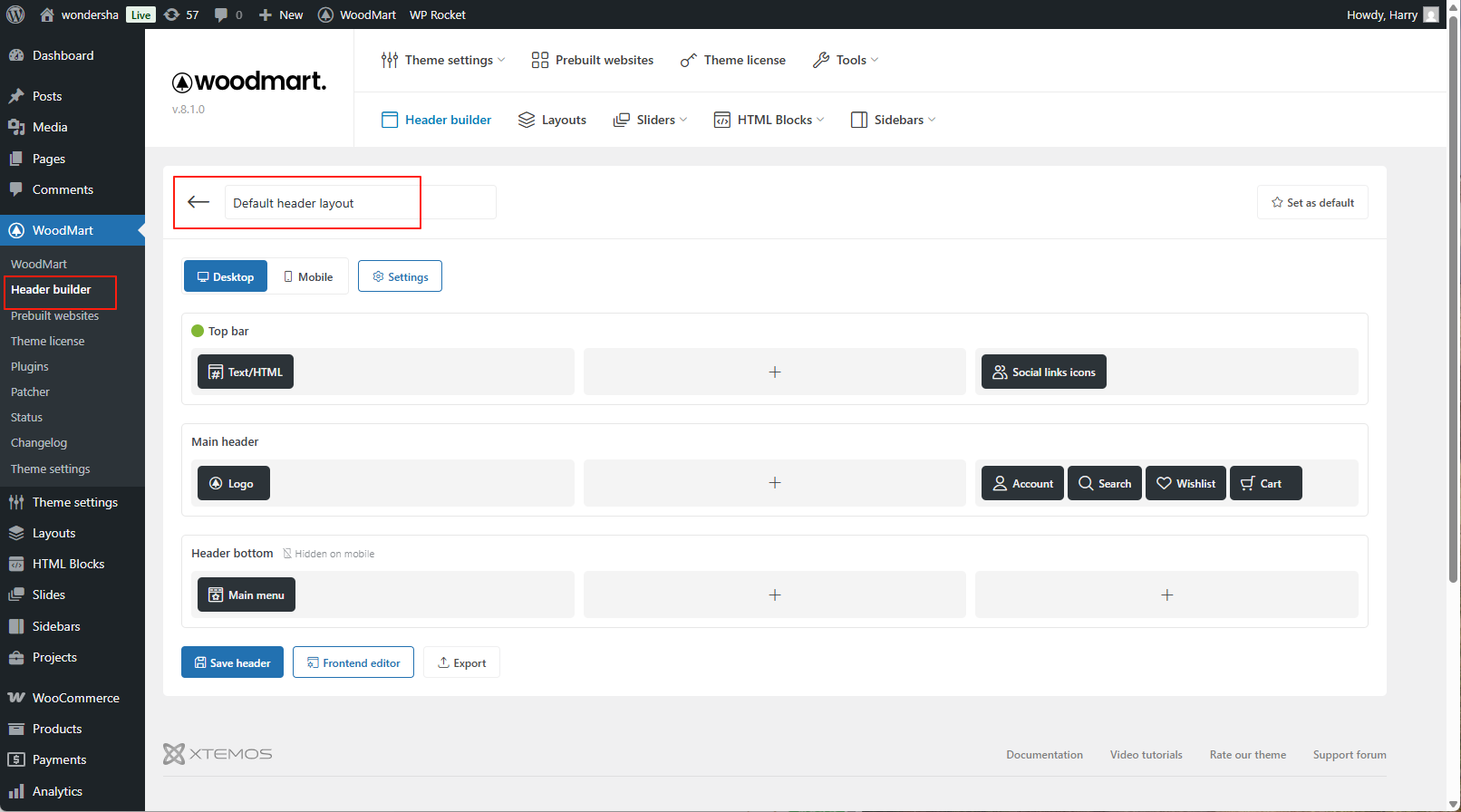
Task: Select the Social links icons element
Action: click(x=1043, y=372)
